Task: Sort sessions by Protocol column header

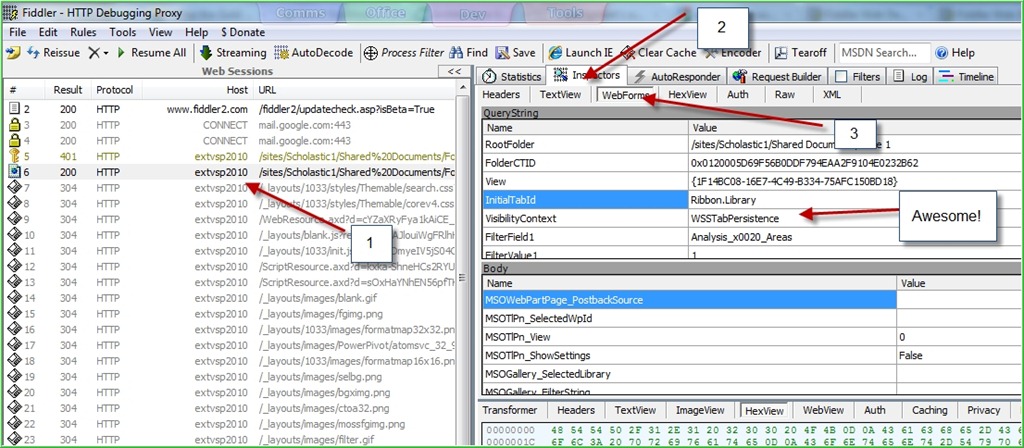Action: click(115, 89)
